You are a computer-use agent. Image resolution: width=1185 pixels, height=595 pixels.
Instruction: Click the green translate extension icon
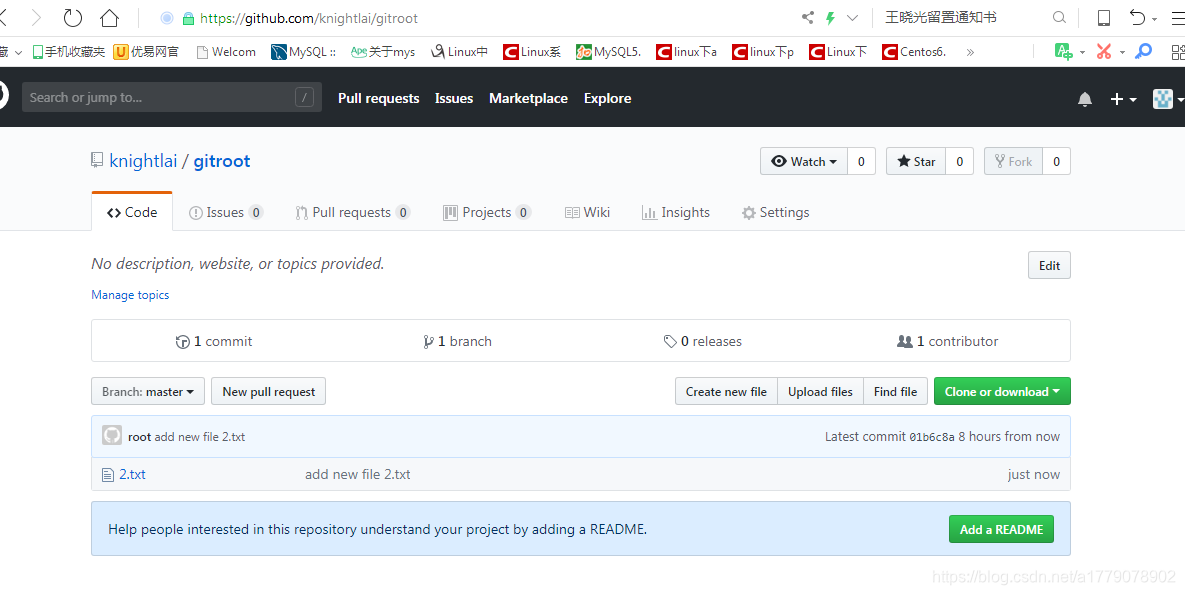pos(1064,51)
